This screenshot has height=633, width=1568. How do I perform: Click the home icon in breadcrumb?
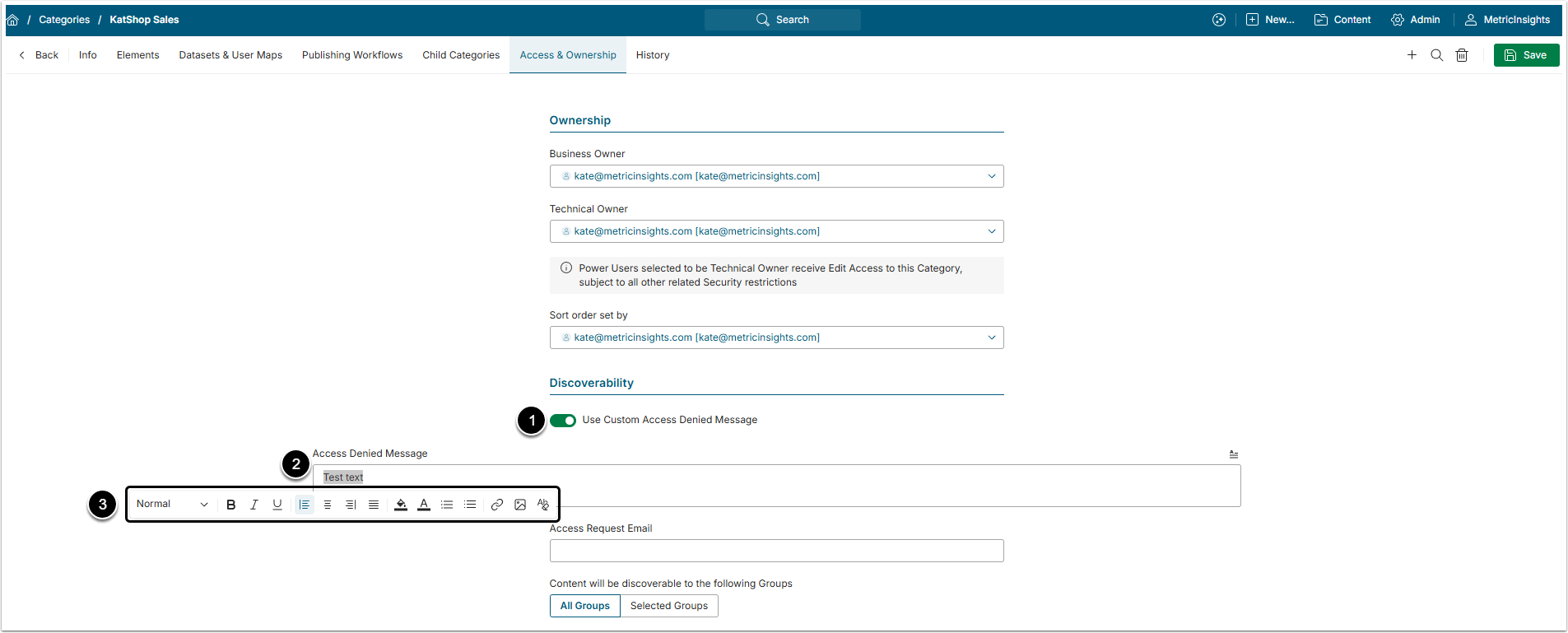pos(12,20)
